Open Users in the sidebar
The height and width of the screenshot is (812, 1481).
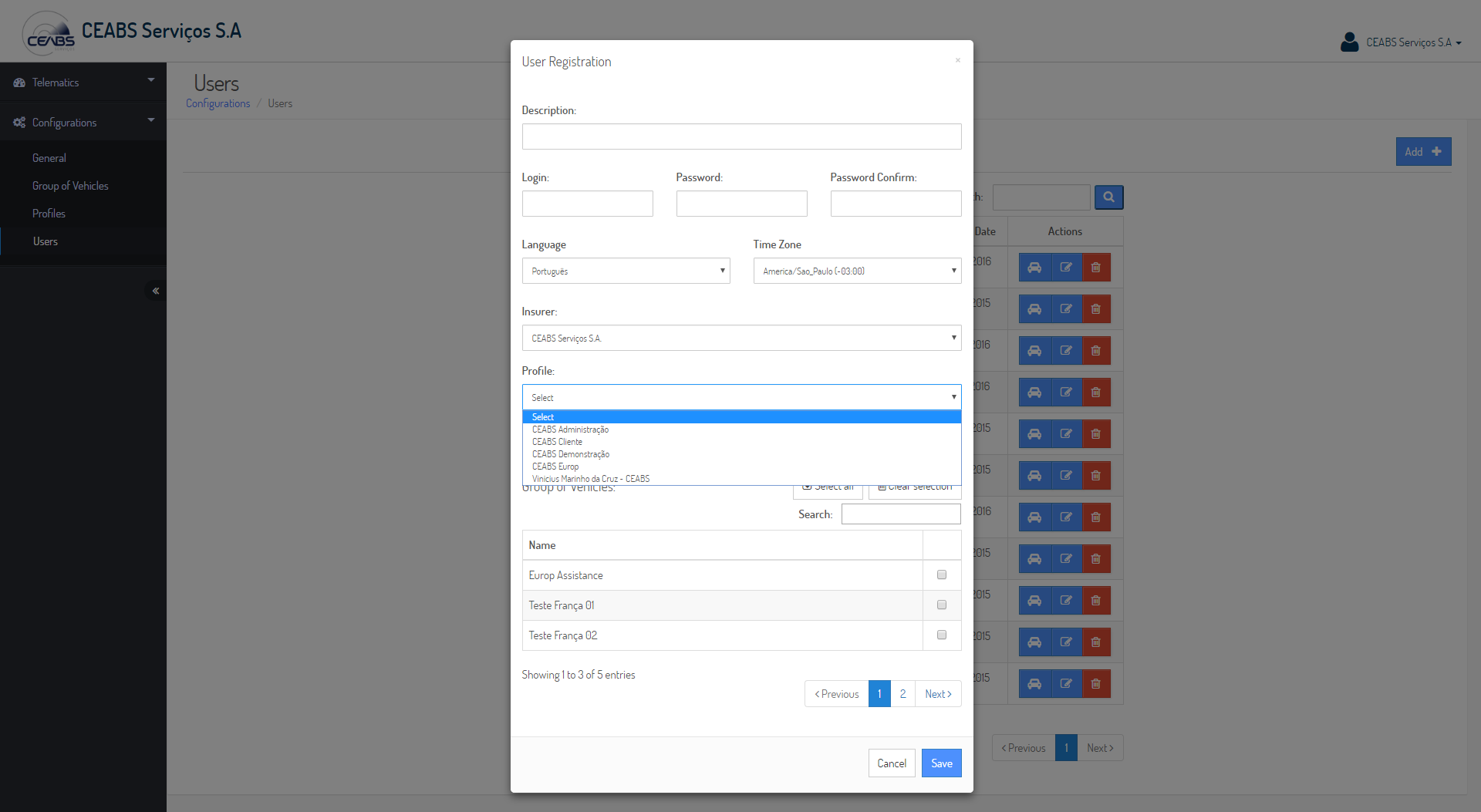click(46, 241)
